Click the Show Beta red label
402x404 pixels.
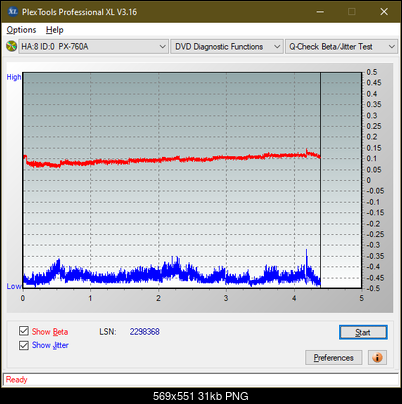[50, 332]
